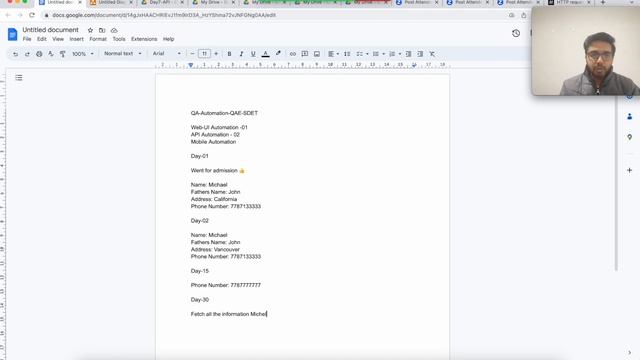
Task: Click the left indent marker on ruler
Action: 191,65
